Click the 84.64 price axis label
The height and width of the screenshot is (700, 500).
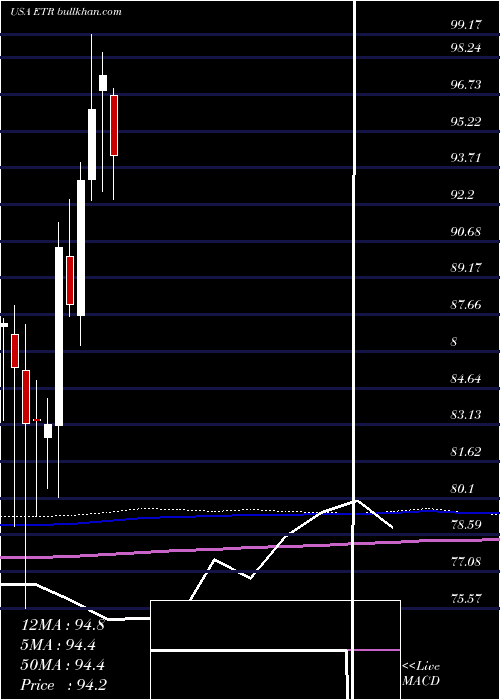point(466,379)
